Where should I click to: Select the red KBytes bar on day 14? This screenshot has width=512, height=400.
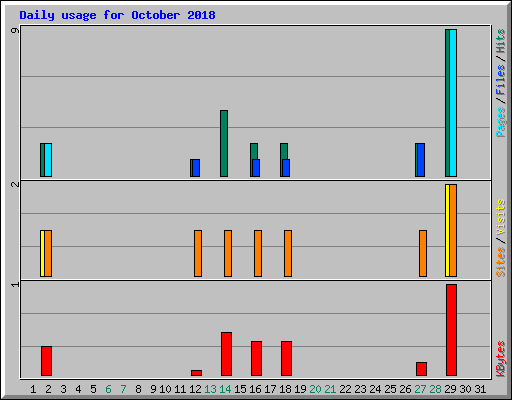(x=226, y=354)
